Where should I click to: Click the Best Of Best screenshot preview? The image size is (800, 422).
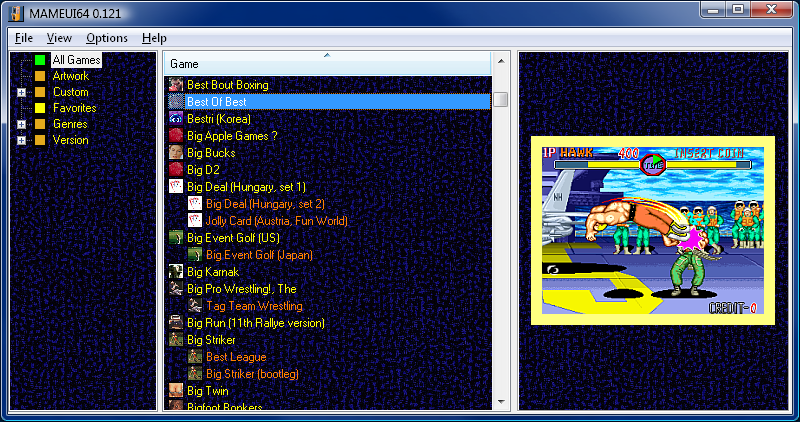tap(653, 230)
